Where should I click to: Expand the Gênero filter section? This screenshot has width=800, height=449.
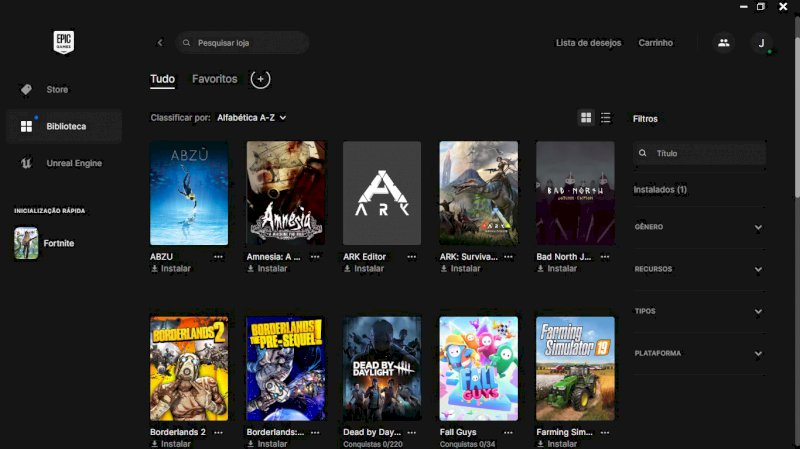click(x=699, y=227)
